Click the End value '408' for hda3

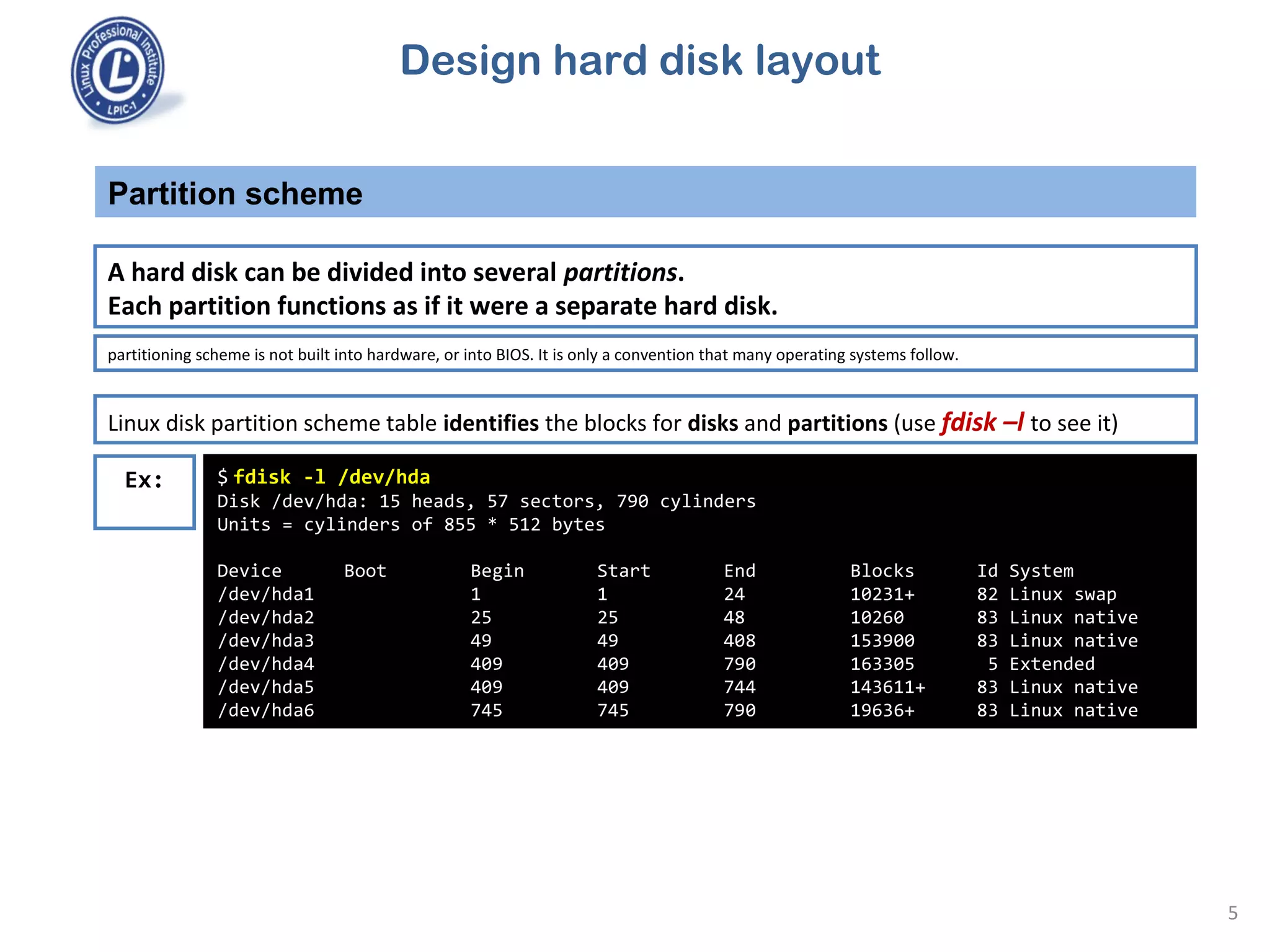point(740,641)
